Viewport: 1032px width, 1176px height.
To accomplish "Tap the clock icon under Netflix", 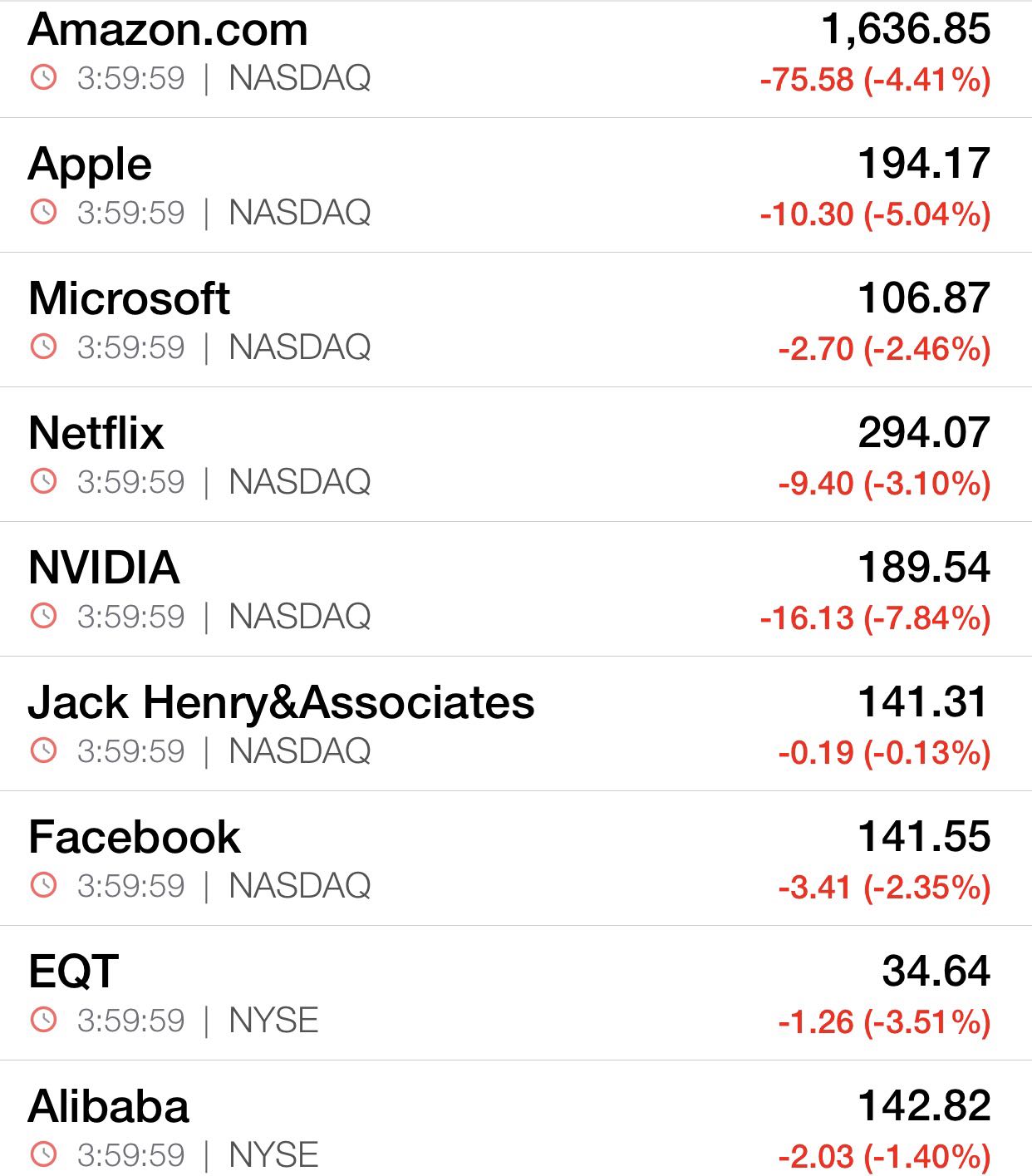I will [43, 481].
